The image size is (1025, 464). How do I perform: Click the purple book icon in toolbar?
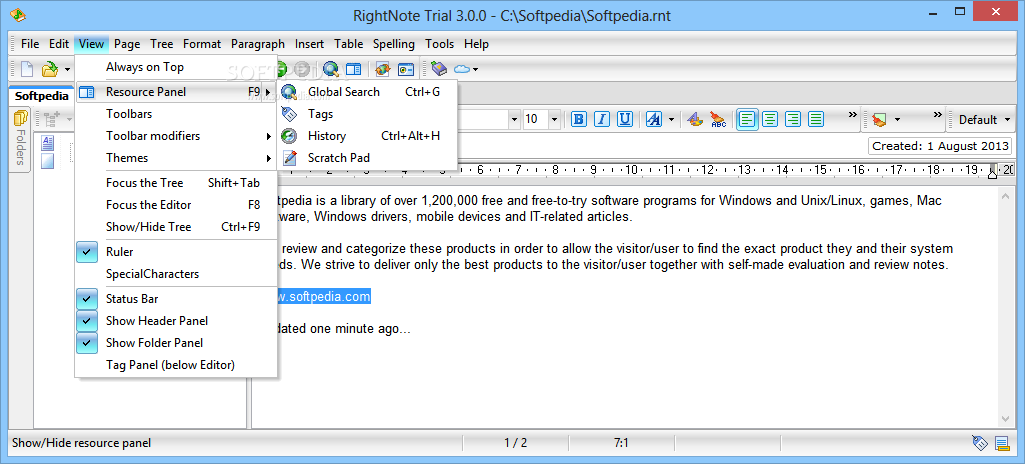tap(439, 69)
